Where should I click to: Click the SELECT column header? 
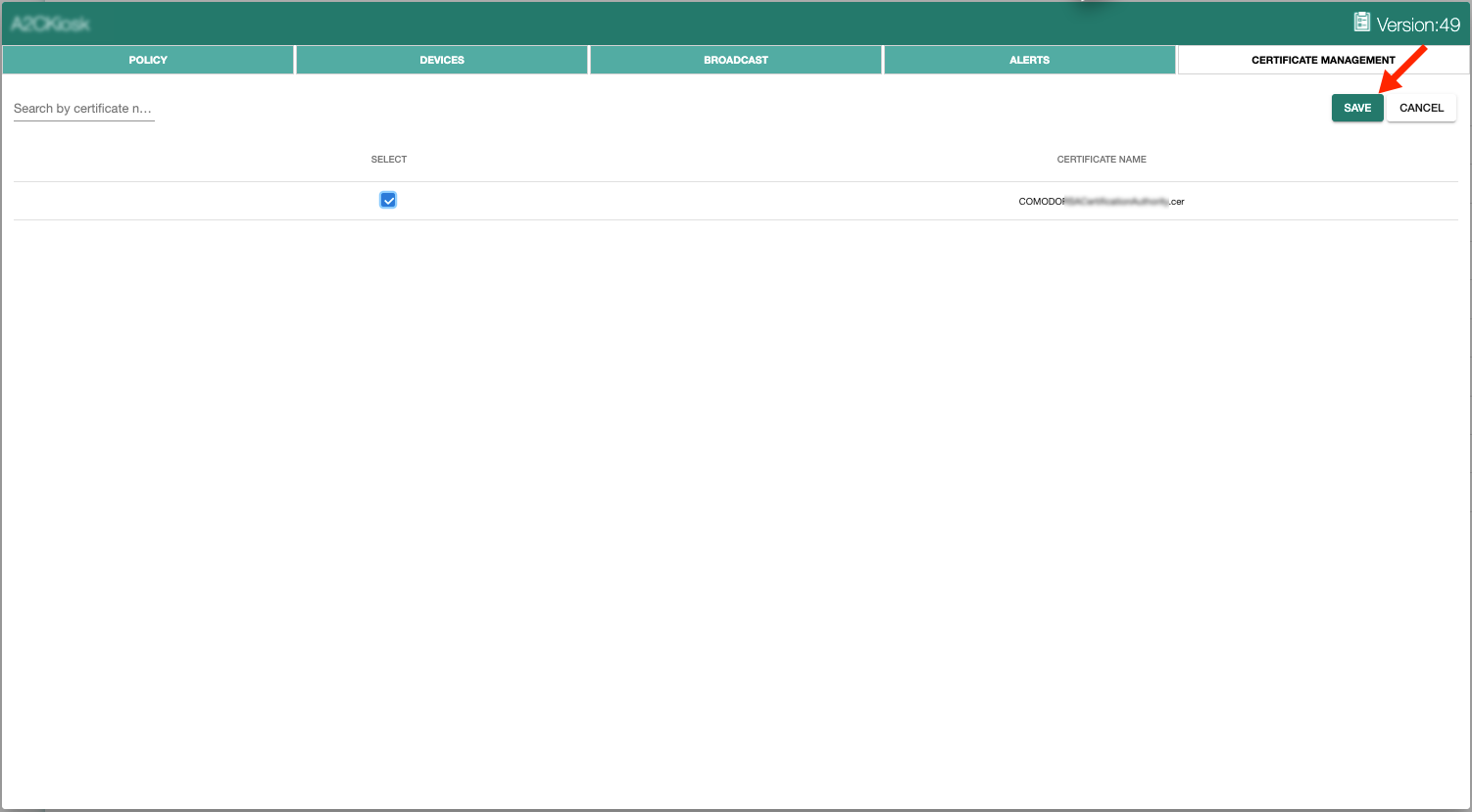tap(389, 159)
